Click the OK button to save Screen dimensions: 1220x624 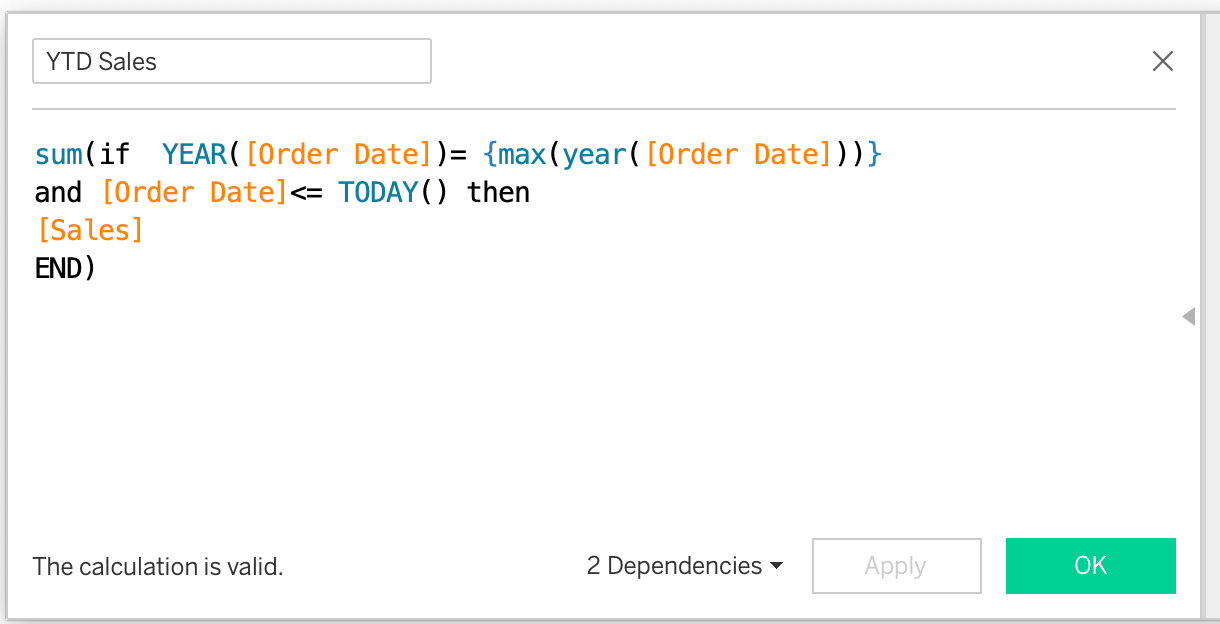click(1090, 566)
